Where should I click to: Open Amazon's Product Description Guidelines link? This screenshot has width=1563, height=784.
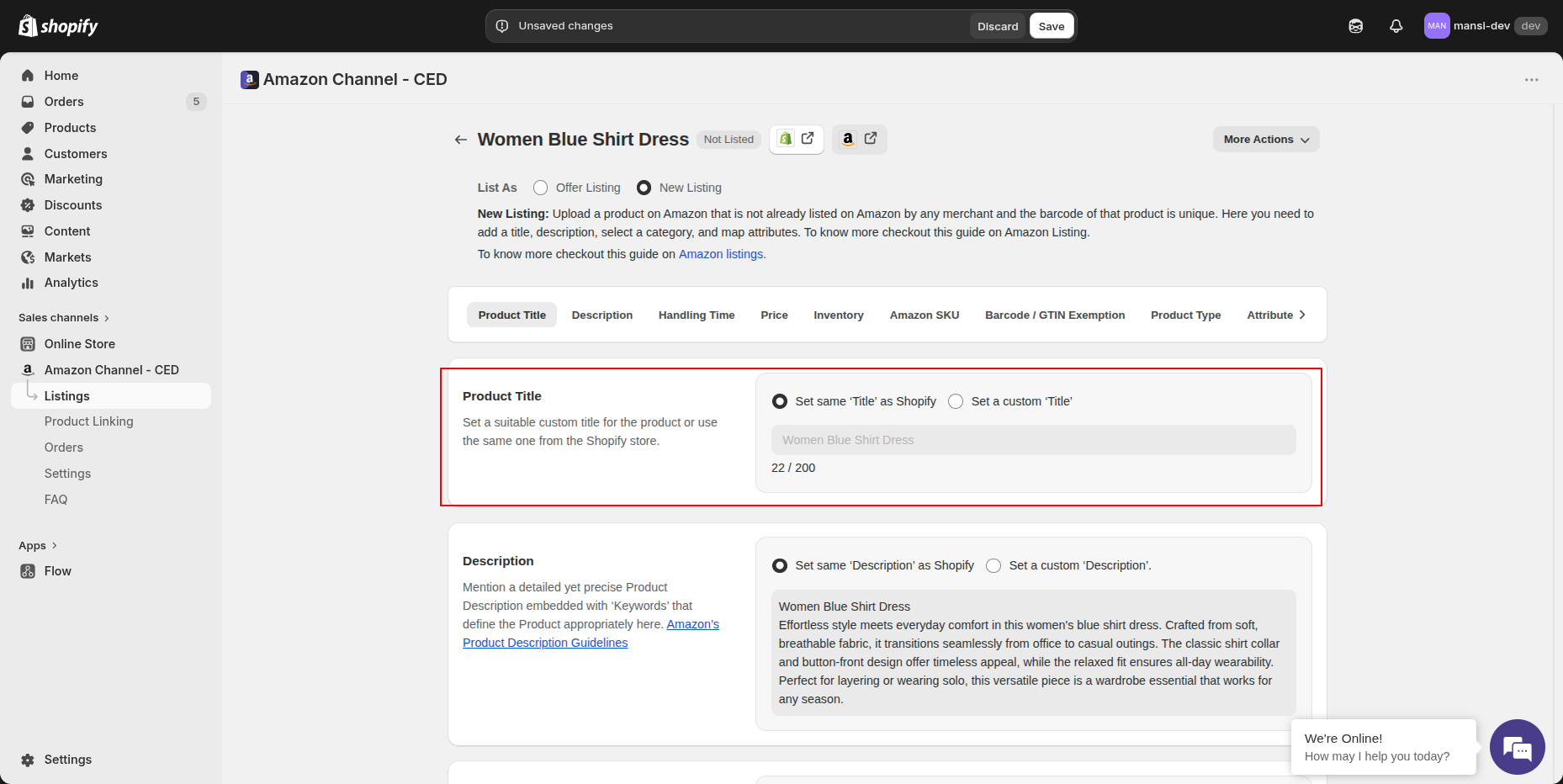click(591, 633)
